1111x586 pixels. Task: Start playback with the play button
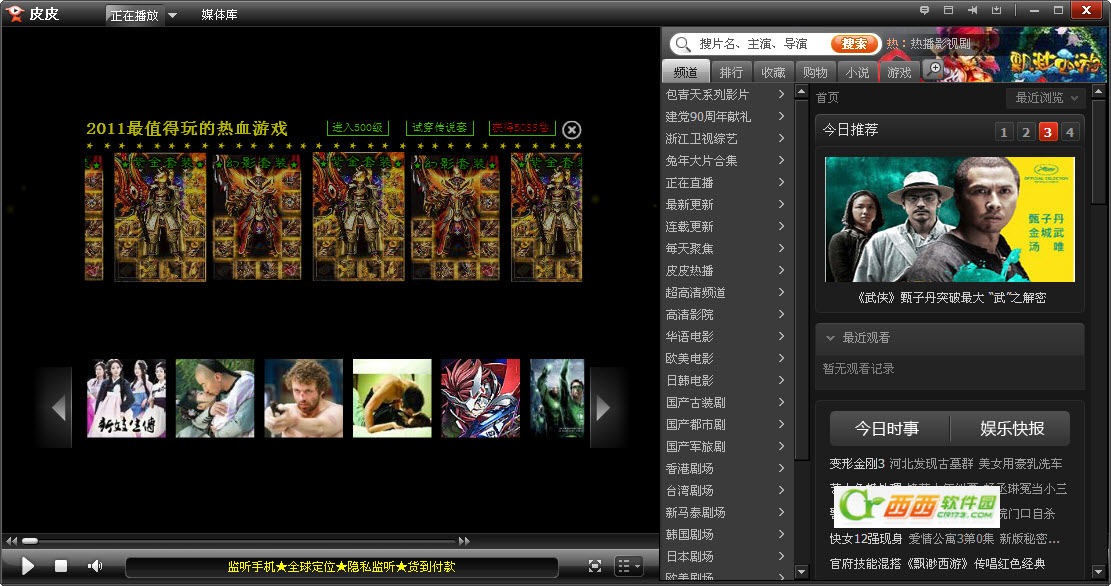click(x=28, y=565)
